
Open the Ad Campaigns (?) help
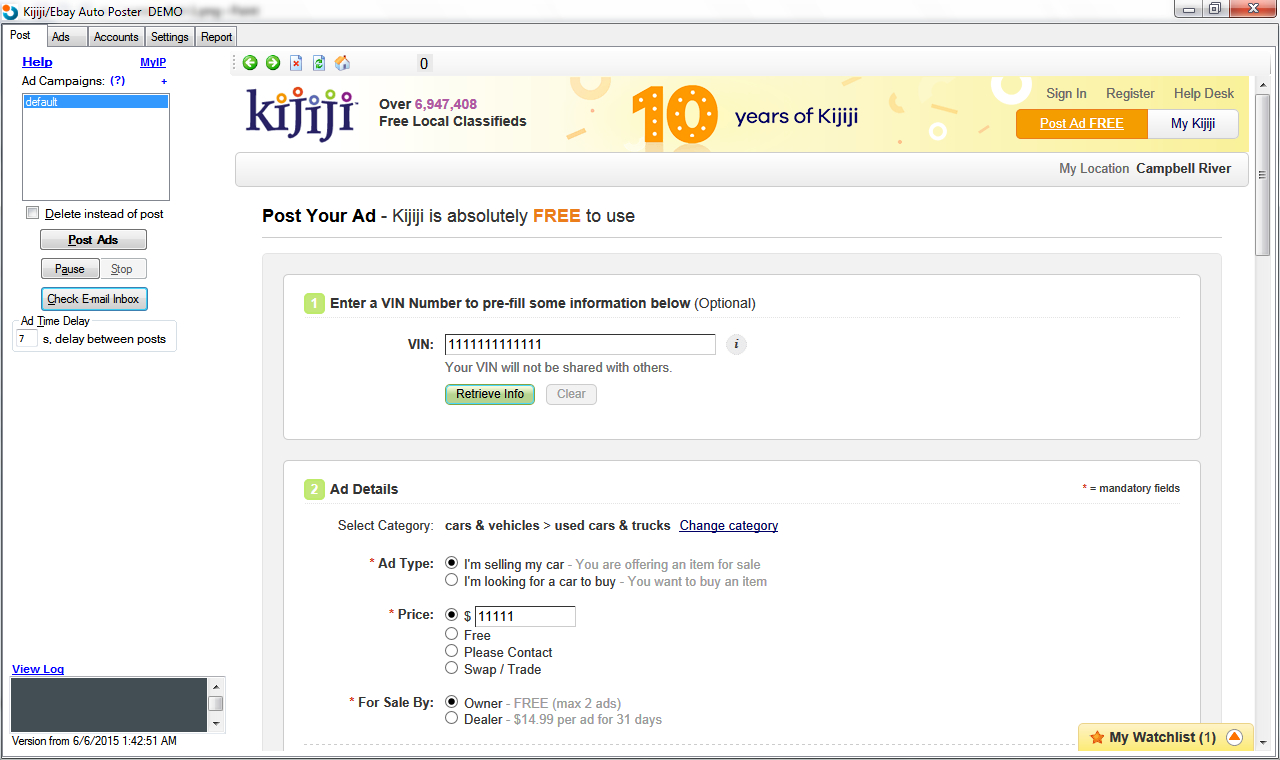(118, 81)
